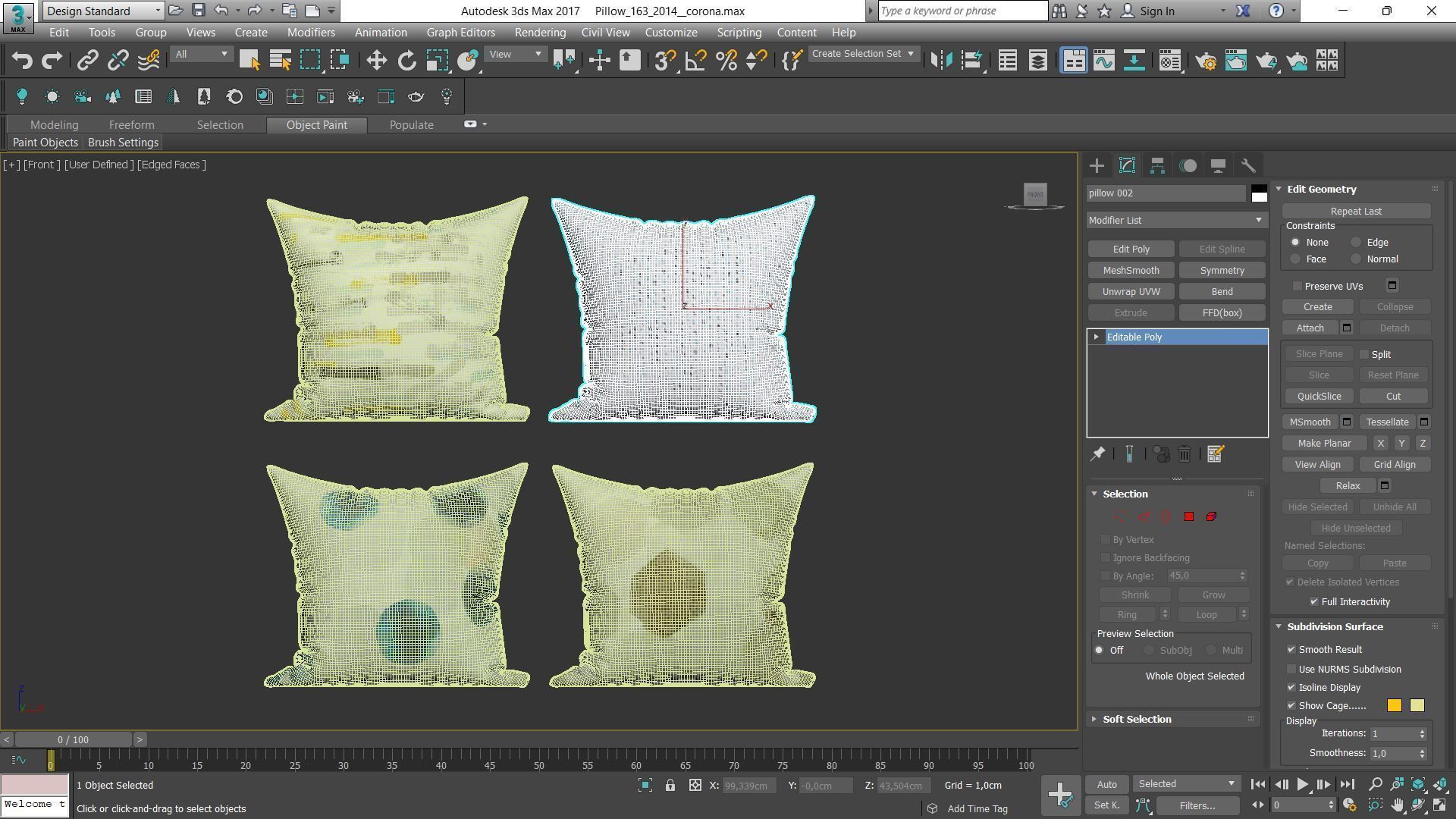Open the Align tool
The image size is (1456, 819).
(x=971, y=61)
